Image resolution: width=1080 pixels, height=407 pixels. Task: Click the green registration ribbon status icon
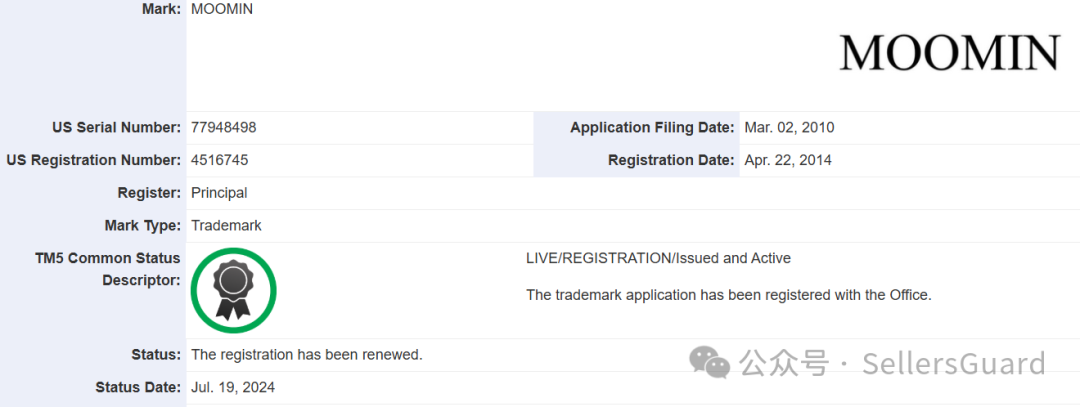(233, 290)
